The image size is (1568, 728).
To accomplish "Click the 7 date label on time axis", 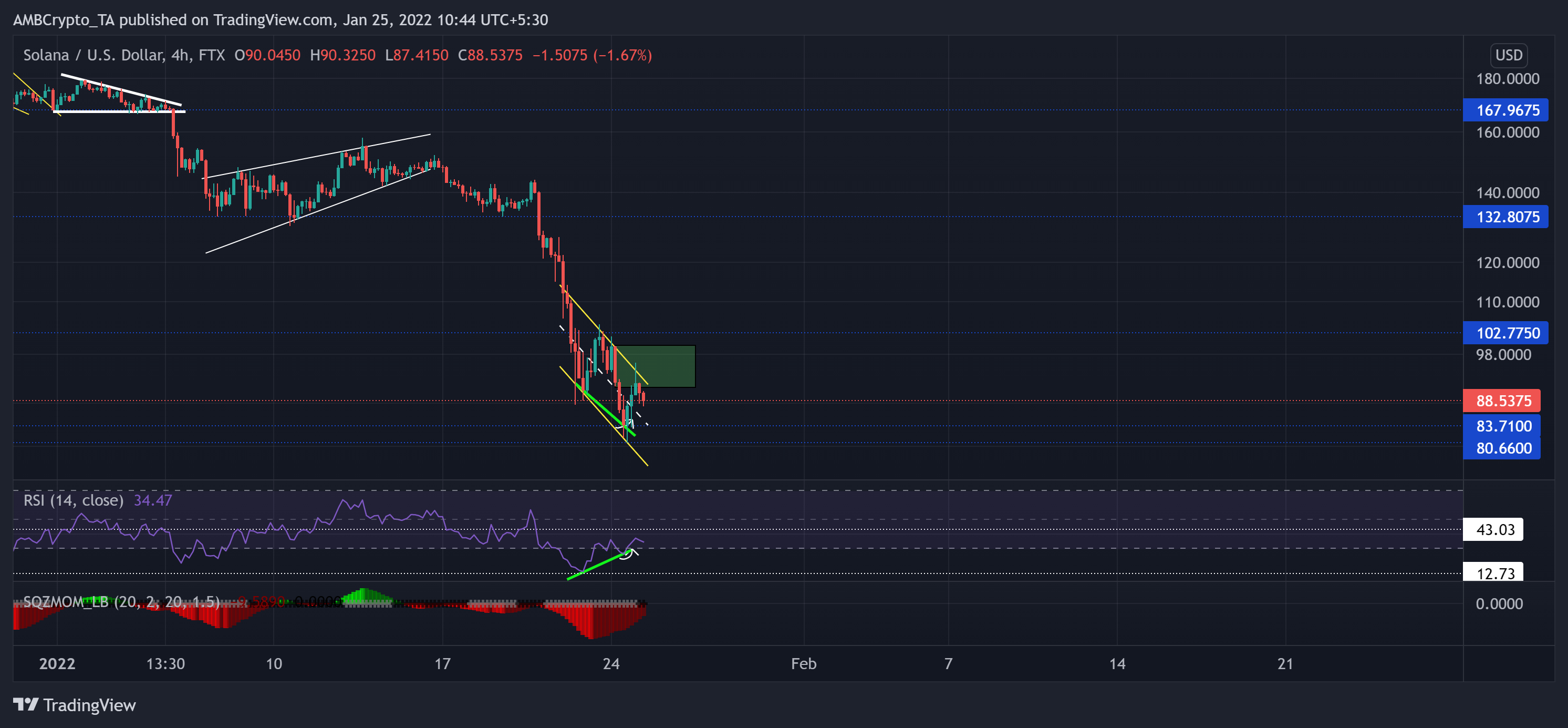I will 948,663.
